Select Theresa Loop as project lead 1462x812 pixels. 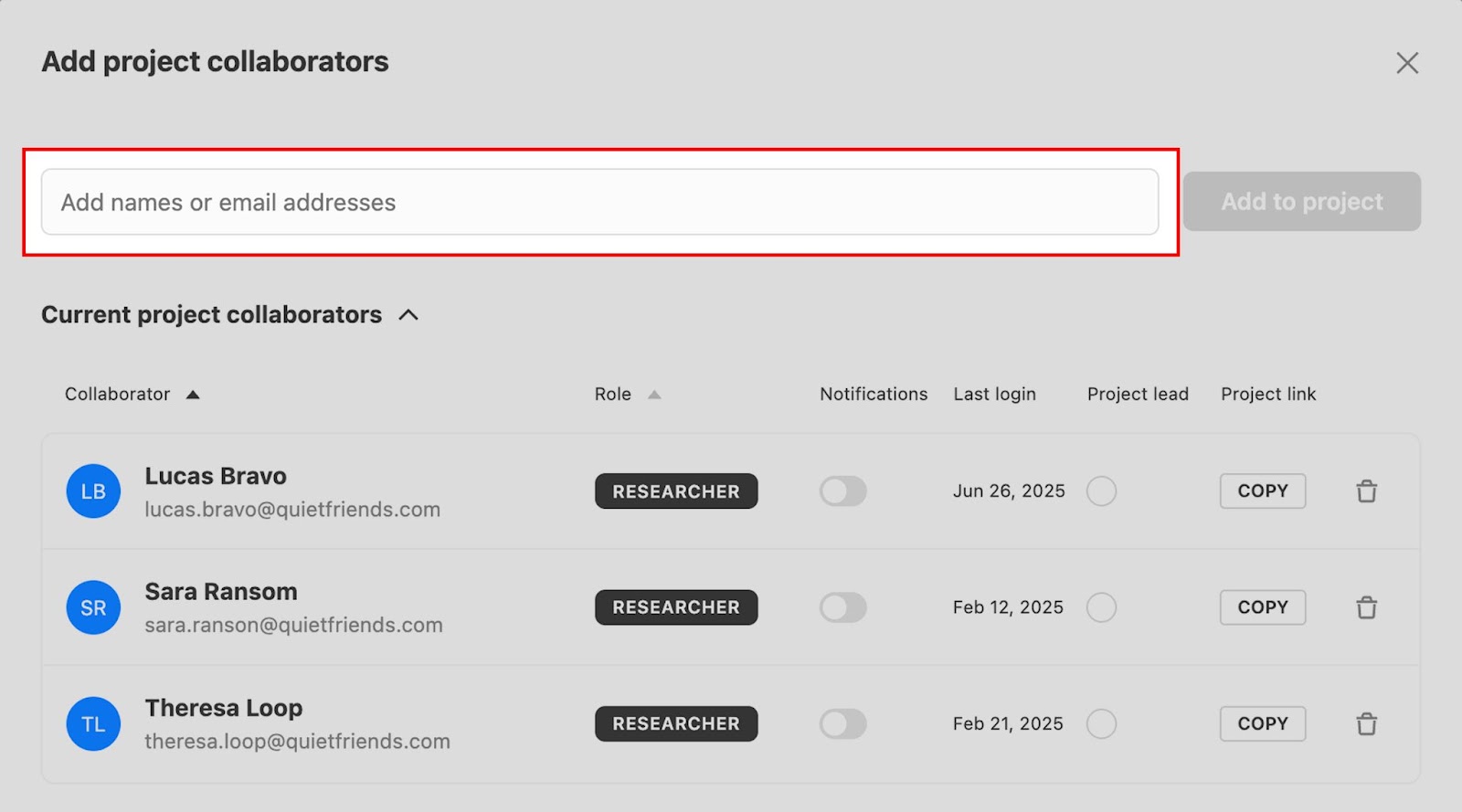click(1101, 724)
